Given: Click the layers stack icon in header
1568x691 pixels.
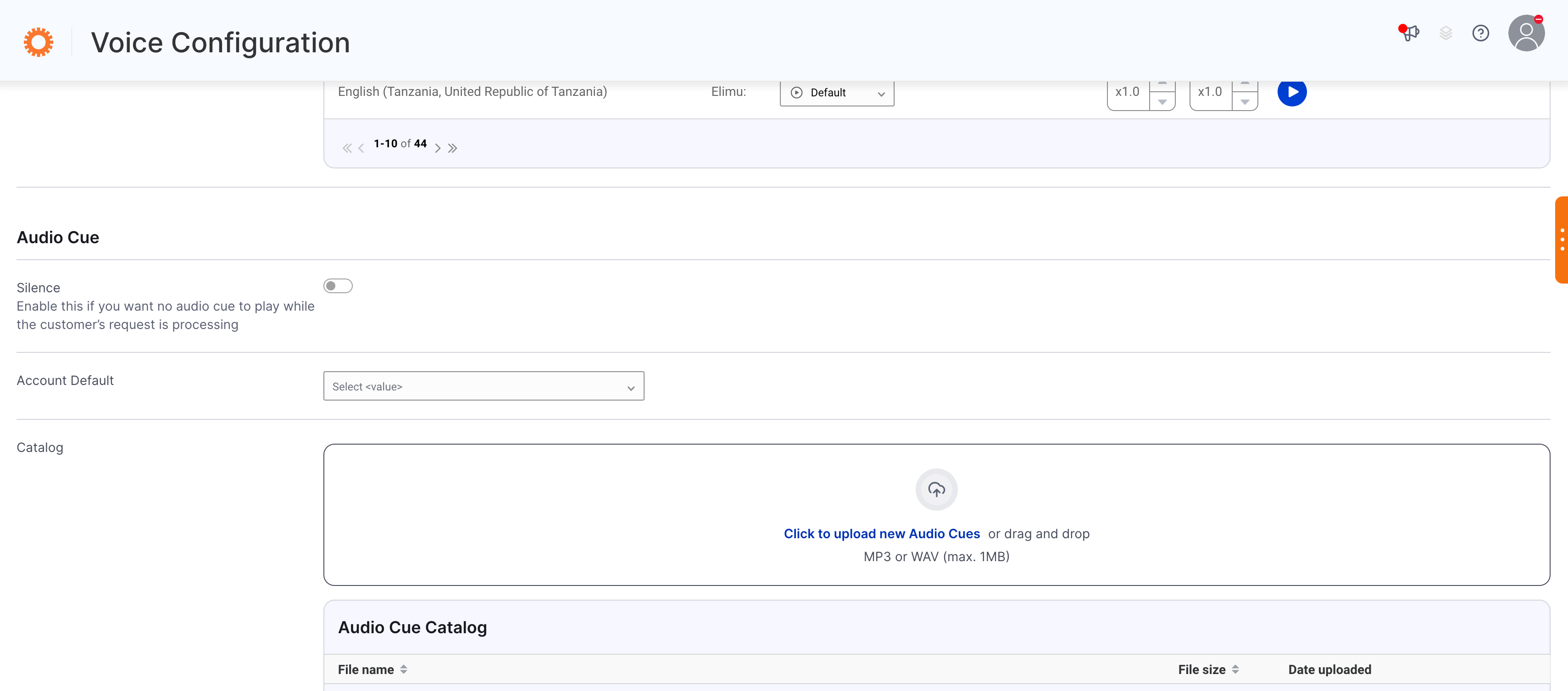Looking at the screenshot, I should tap(1446, 33).
